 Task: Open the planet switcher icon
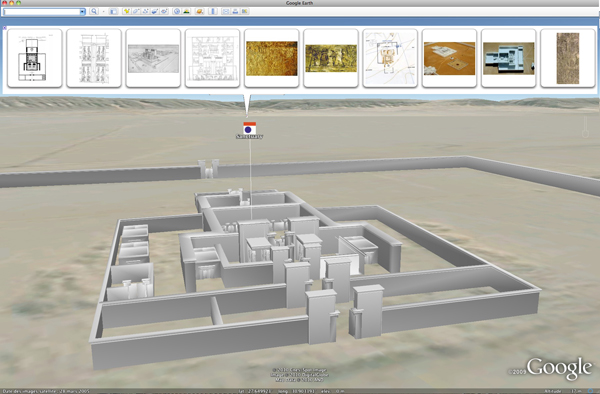point(199,11)
